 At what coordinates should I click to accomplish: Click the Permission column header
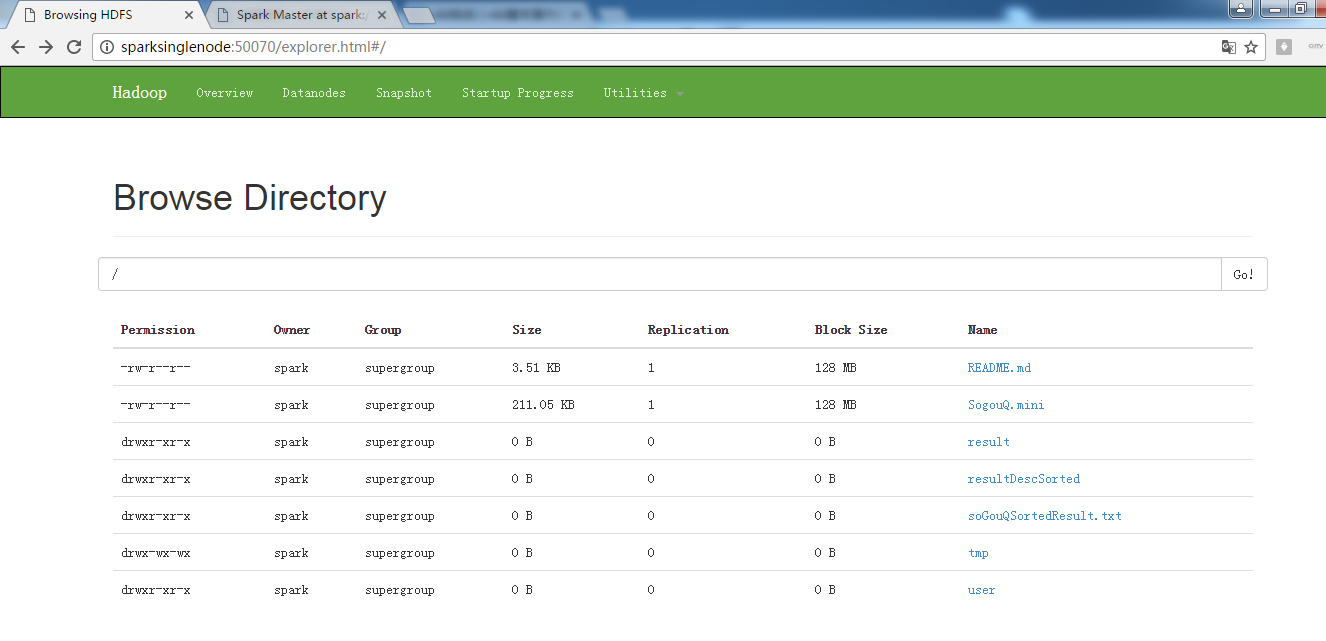pyautogui.click(x=158, y=330)
